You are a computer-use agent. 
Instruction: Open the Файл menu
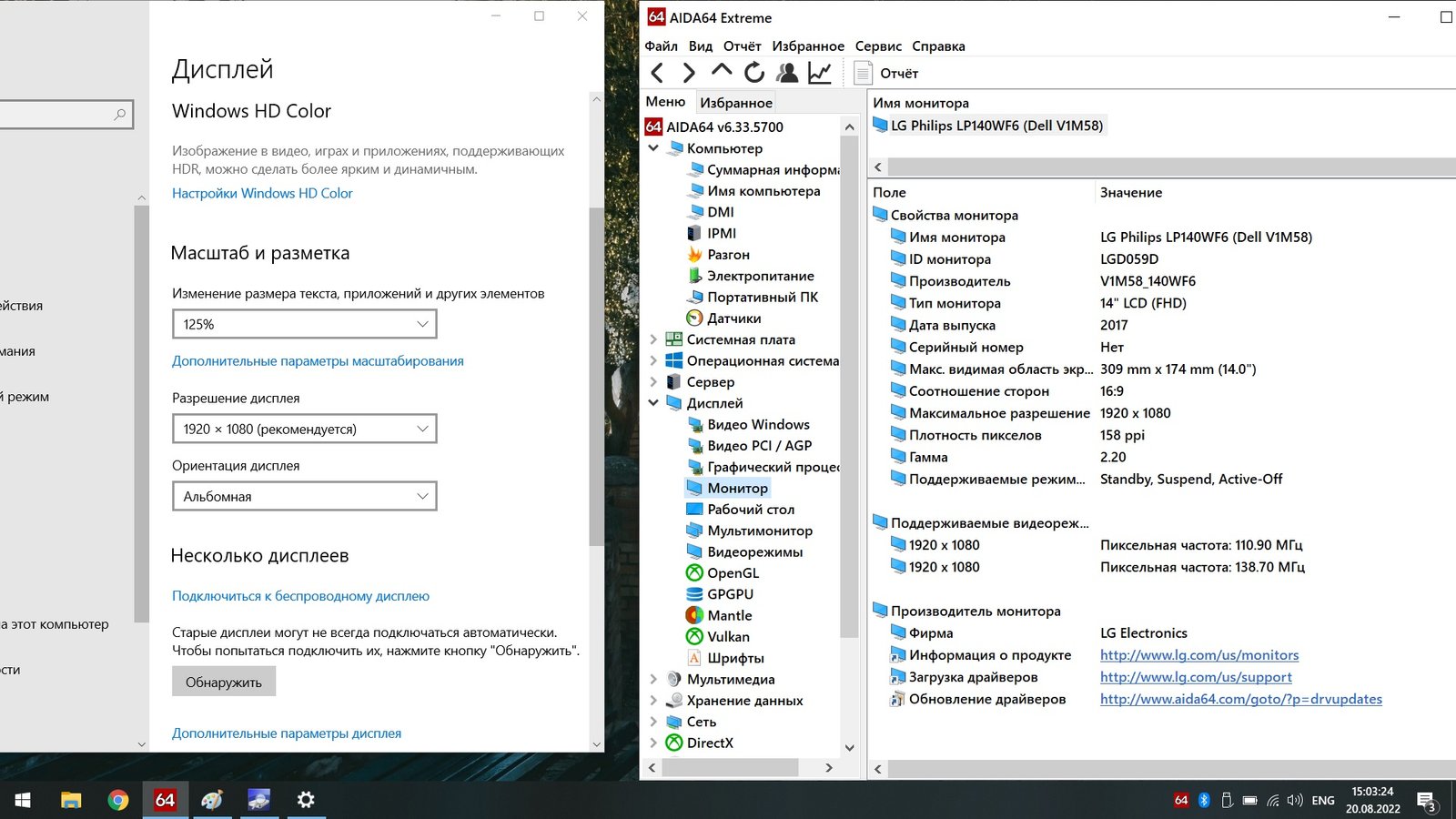click(661, 46)
